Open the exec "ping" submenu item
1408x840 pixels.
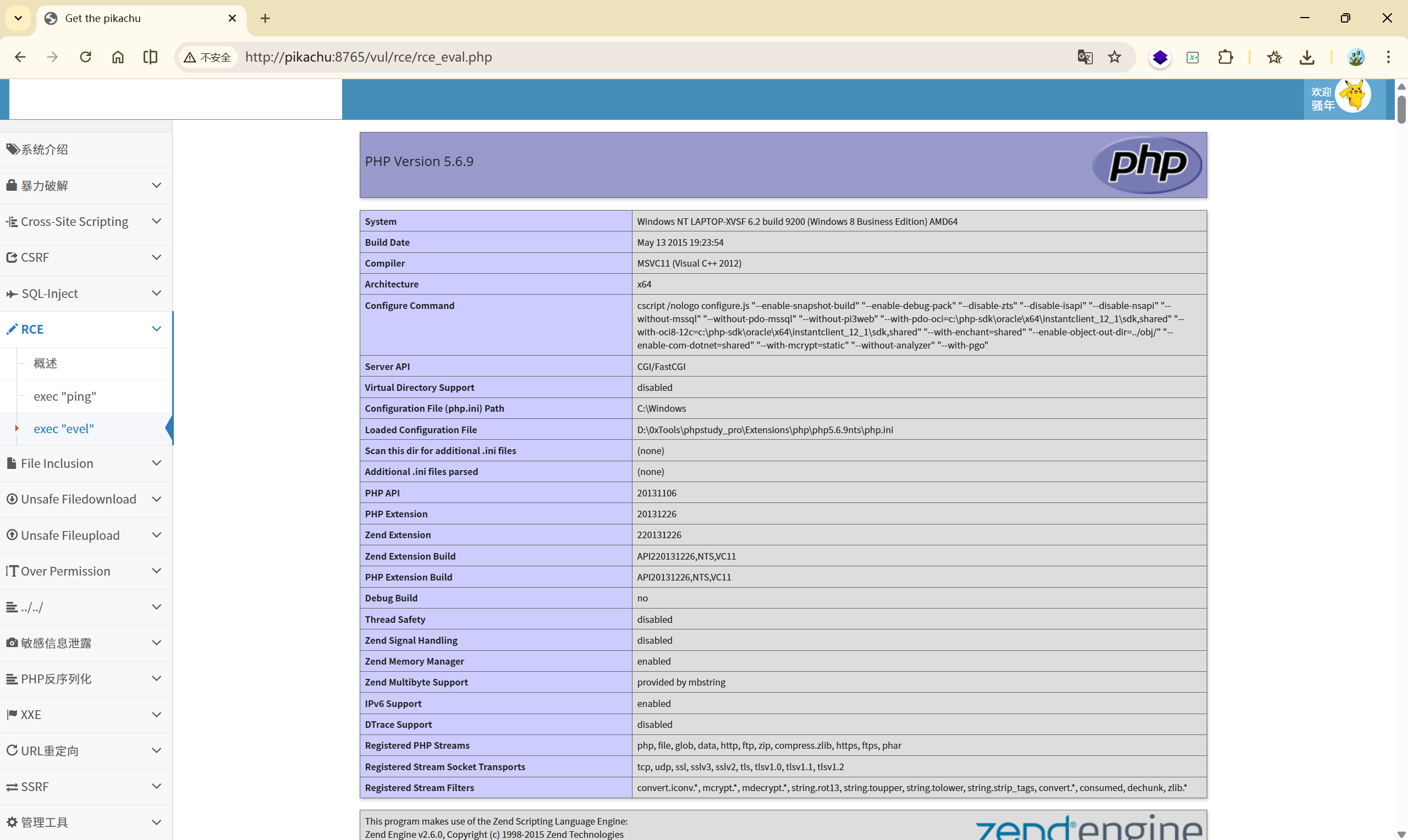click(64, 396)
